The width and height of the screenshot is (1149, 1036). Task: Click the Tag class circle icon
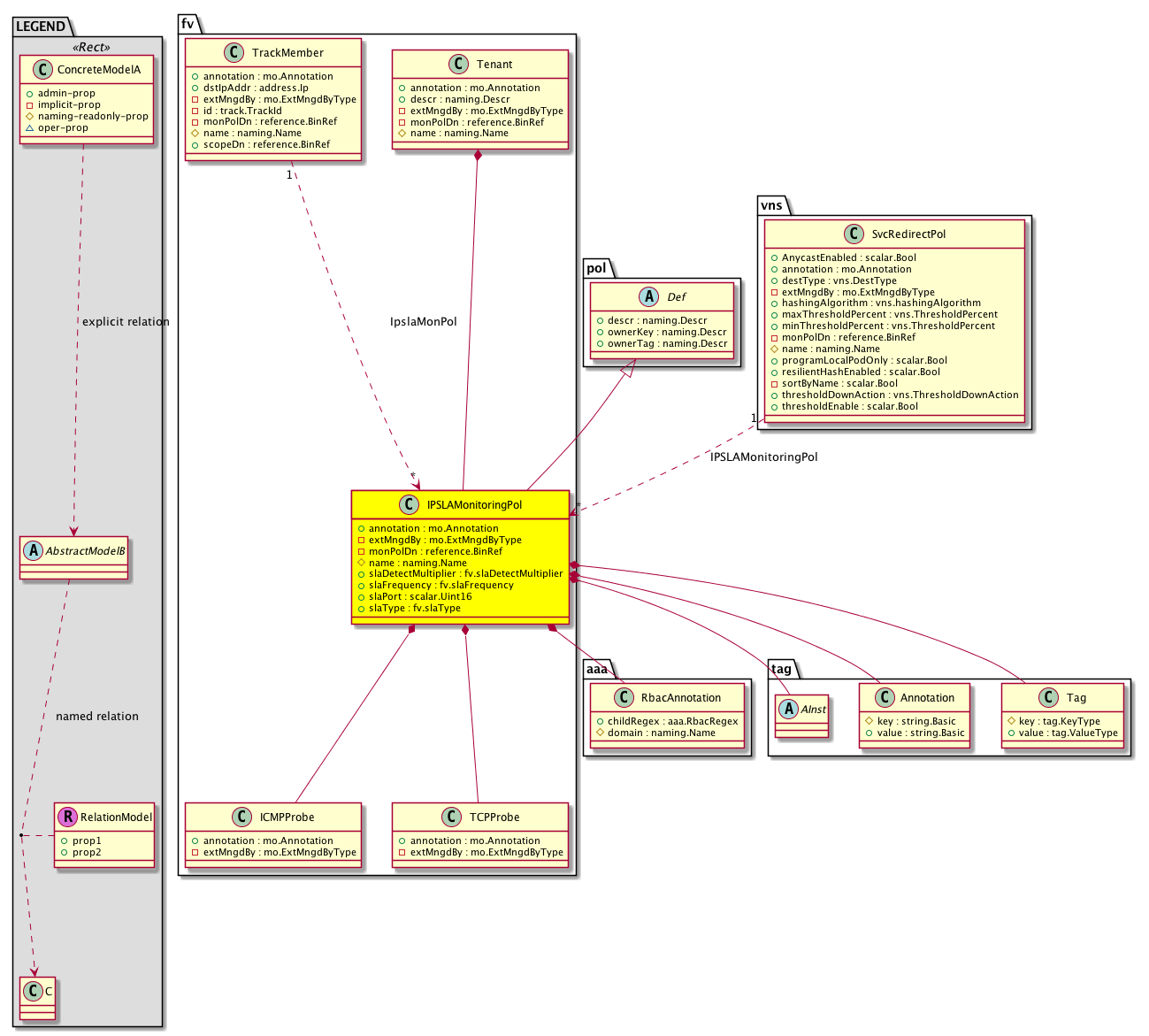click(1048, 697)
